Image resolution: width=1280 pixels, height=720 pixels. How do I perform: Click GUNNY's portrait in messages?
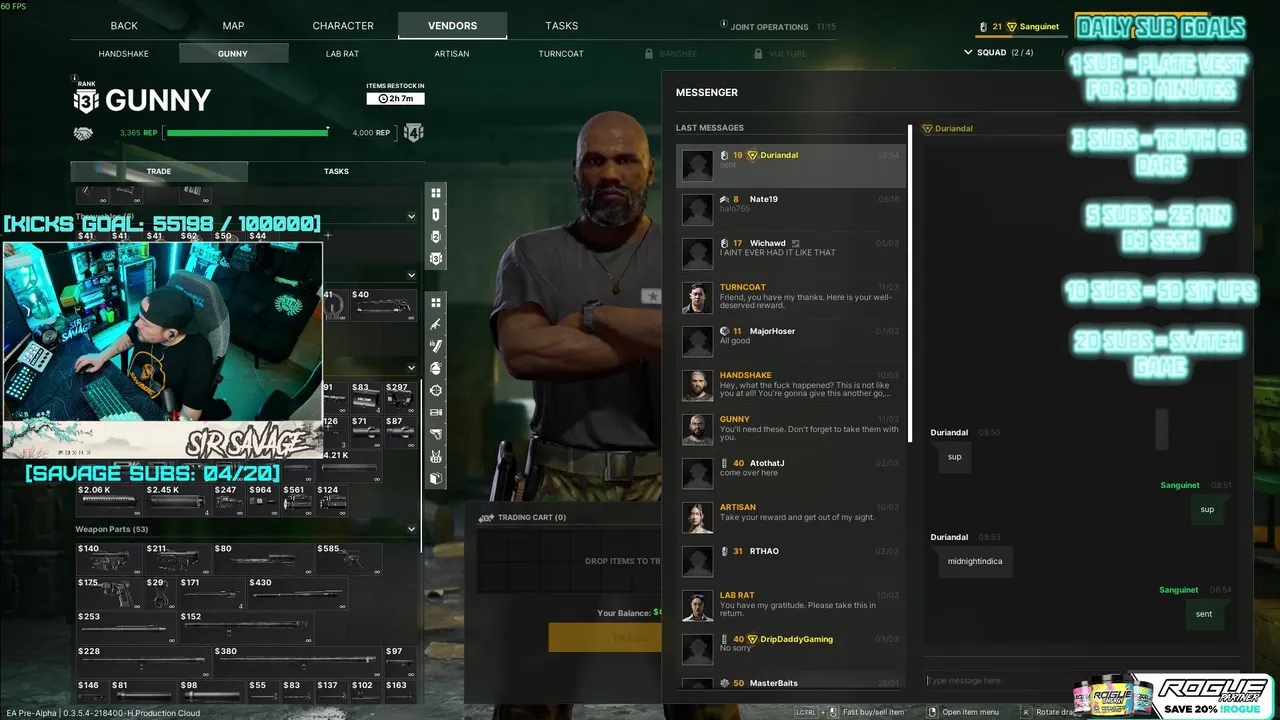point(697,430)
